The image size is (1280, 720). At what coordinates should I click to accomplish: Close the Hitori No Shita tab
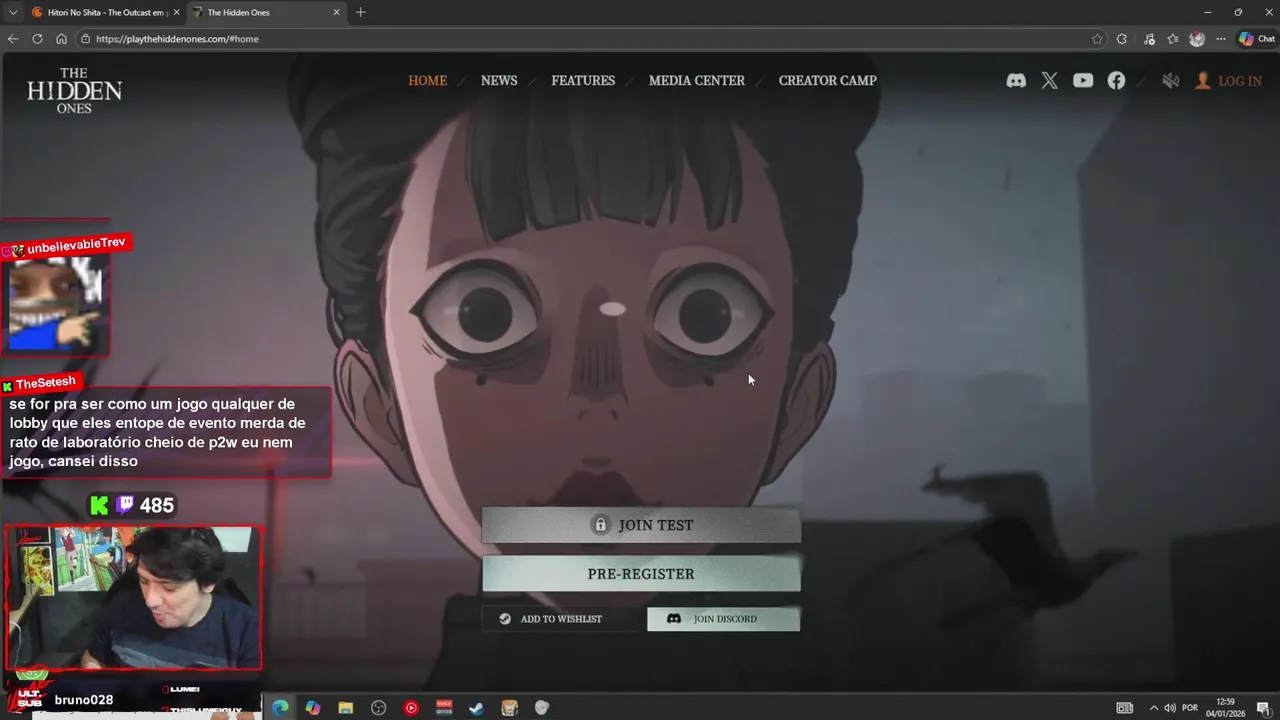176,12
